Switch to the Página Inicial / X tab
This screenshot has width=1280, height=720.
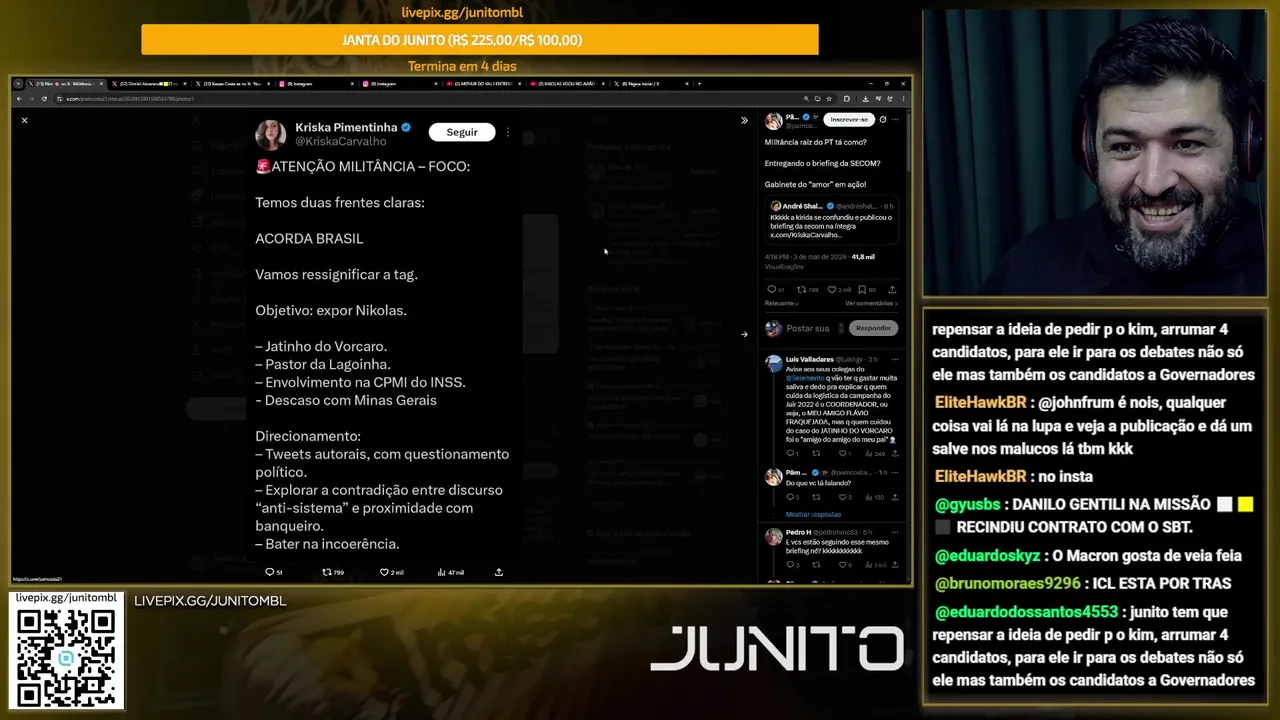(x=650, y=84)
